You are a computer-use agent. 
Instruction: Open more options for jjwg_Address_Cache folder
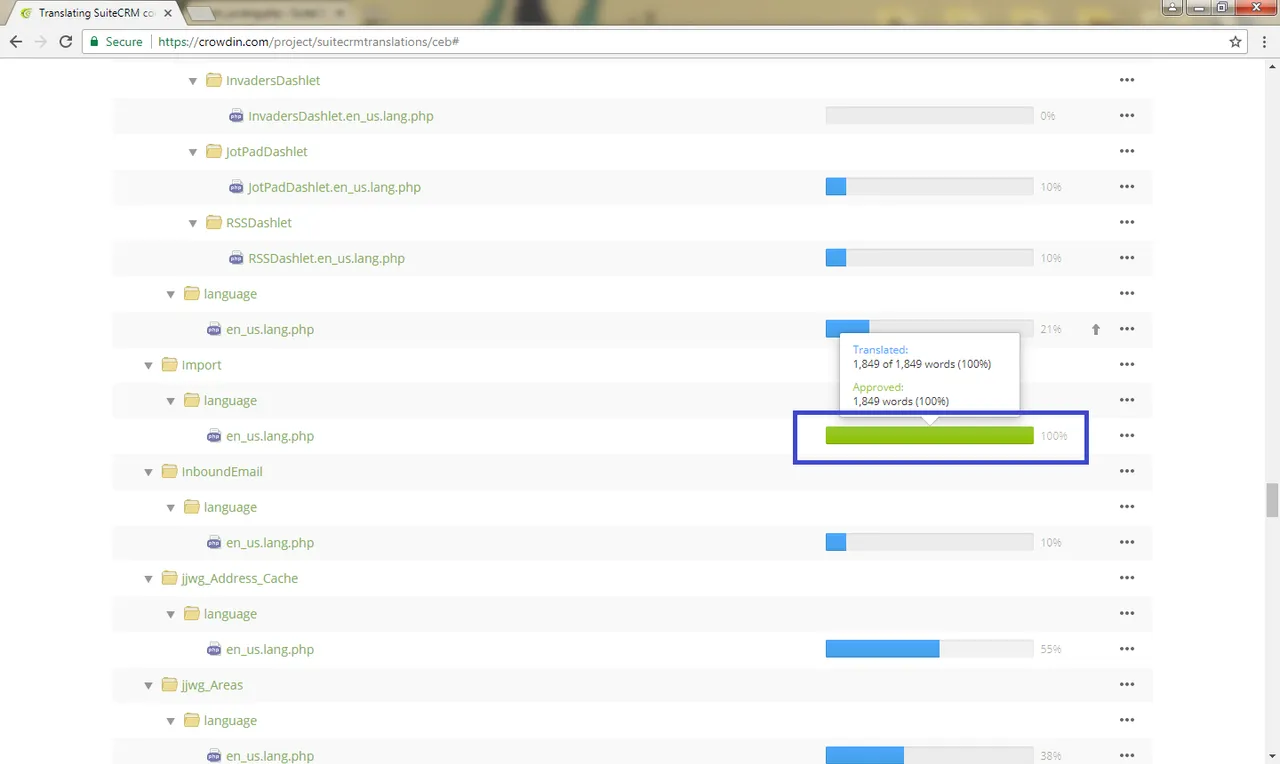(1127, 578)
